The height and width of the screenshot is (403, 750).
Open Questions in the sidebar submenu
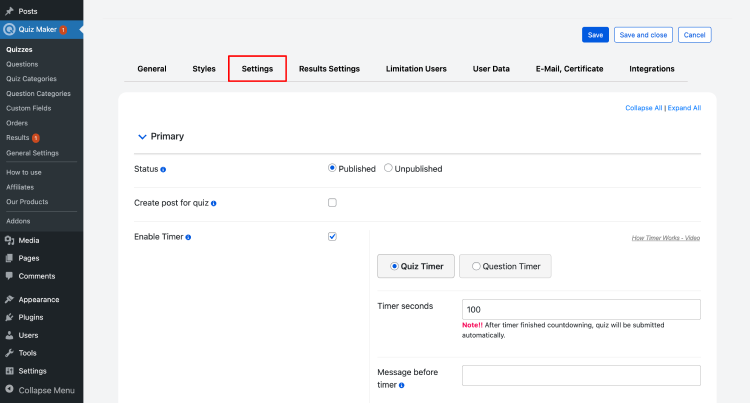(22, 64)
